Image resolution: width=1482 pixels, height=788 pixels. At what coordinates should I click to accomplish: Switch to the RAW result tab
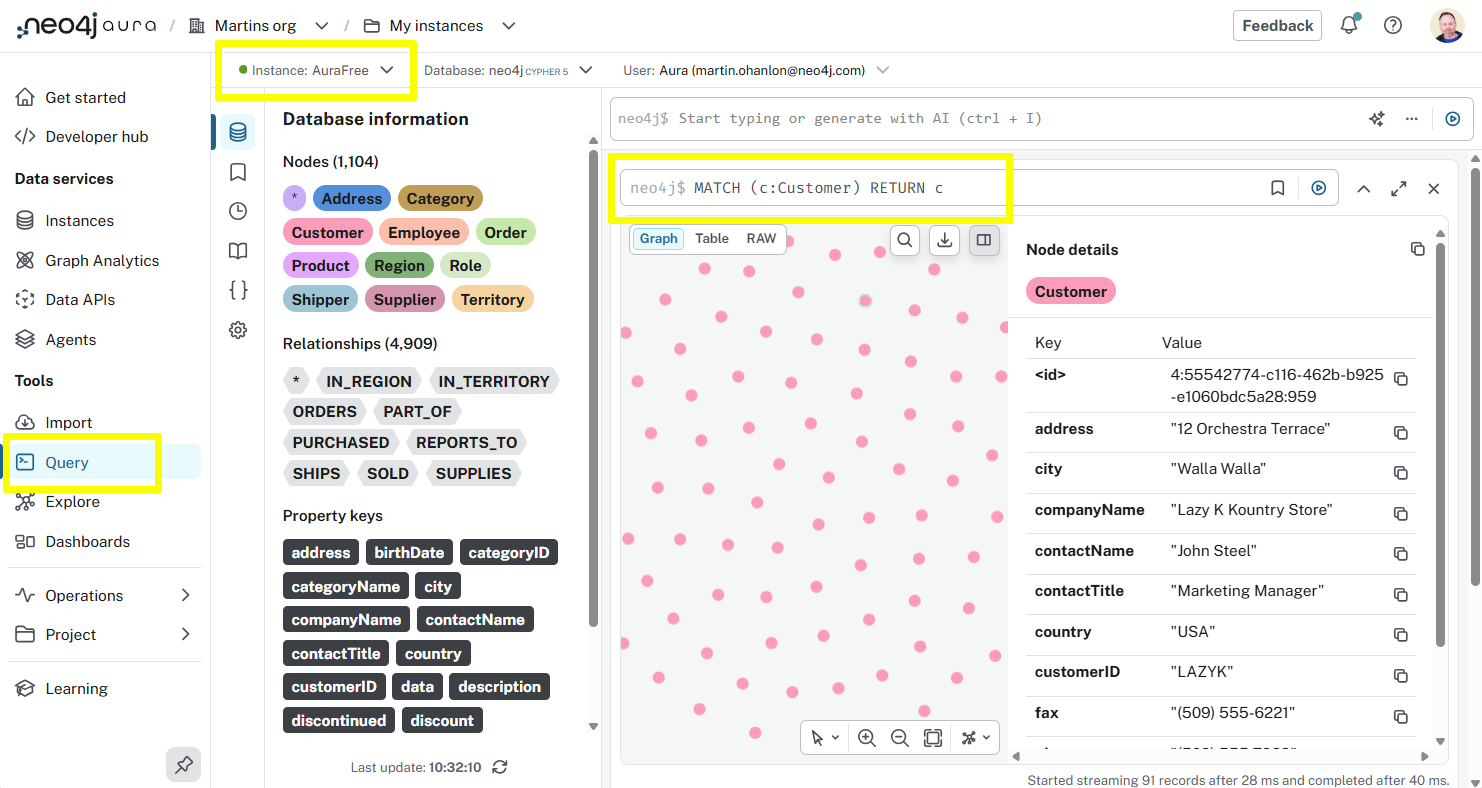[761, 238]
